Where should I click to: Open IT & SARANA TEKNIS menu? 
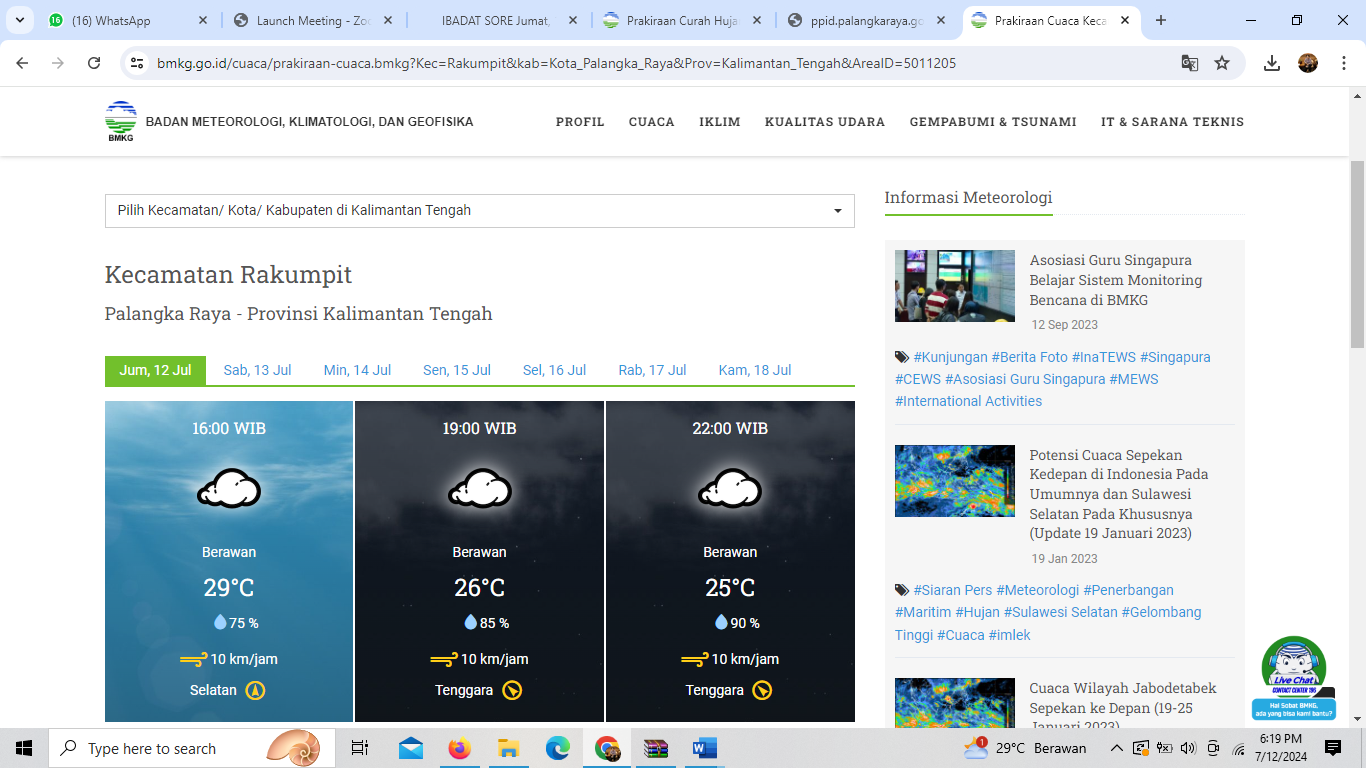click(x=1173, y=122)
